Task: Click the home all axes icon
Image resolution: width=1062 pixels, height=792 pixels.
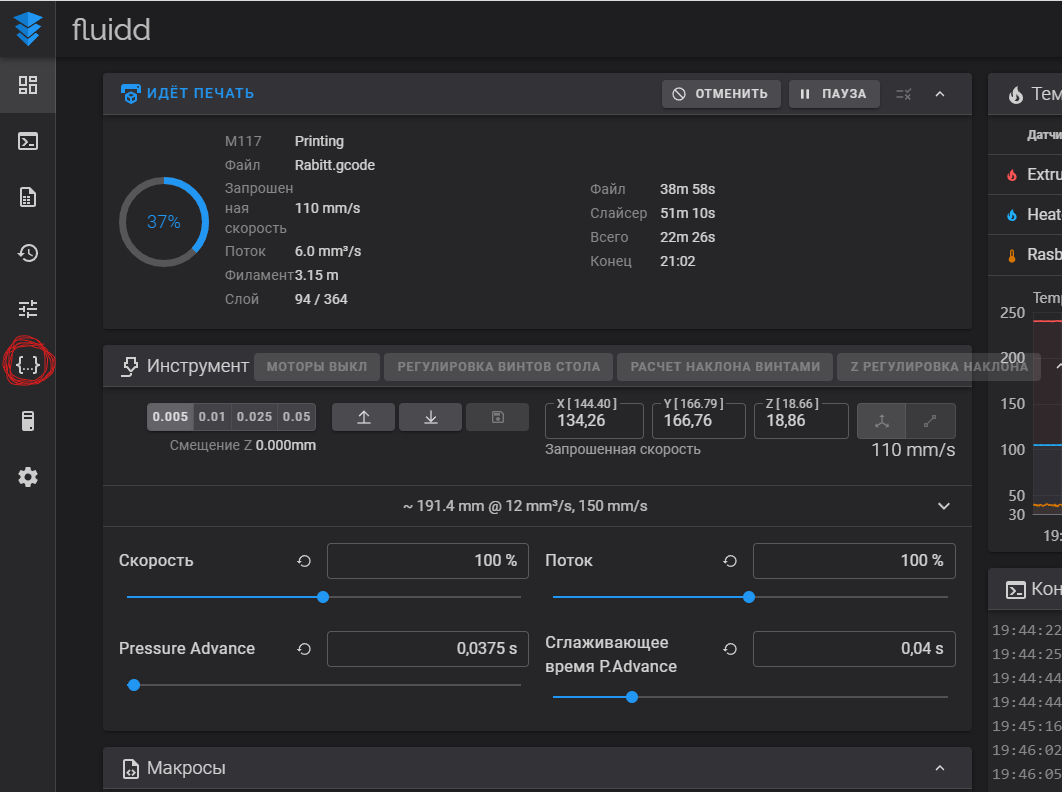Action: coord(882,421)
